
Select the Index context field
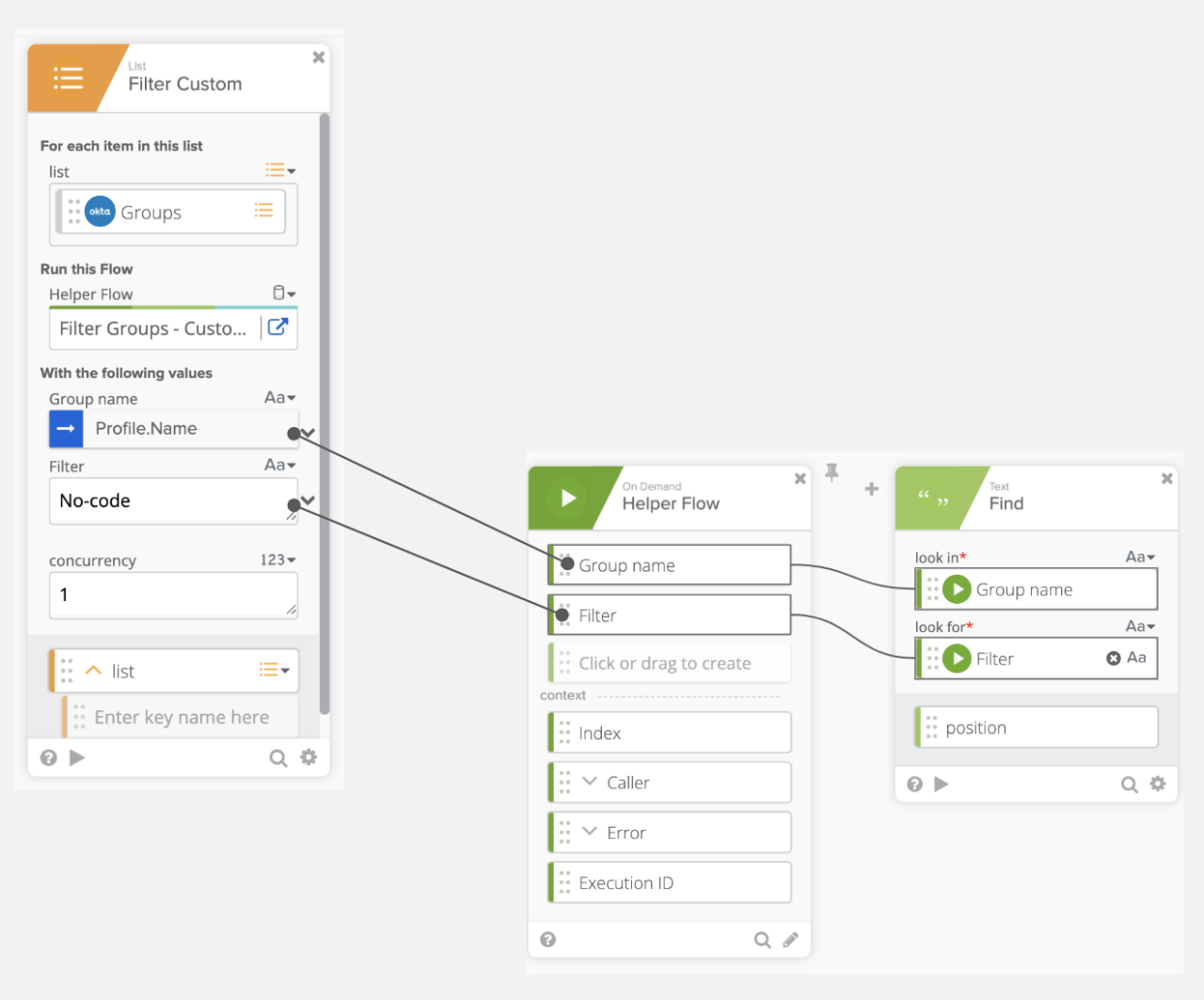click(670, 733)
